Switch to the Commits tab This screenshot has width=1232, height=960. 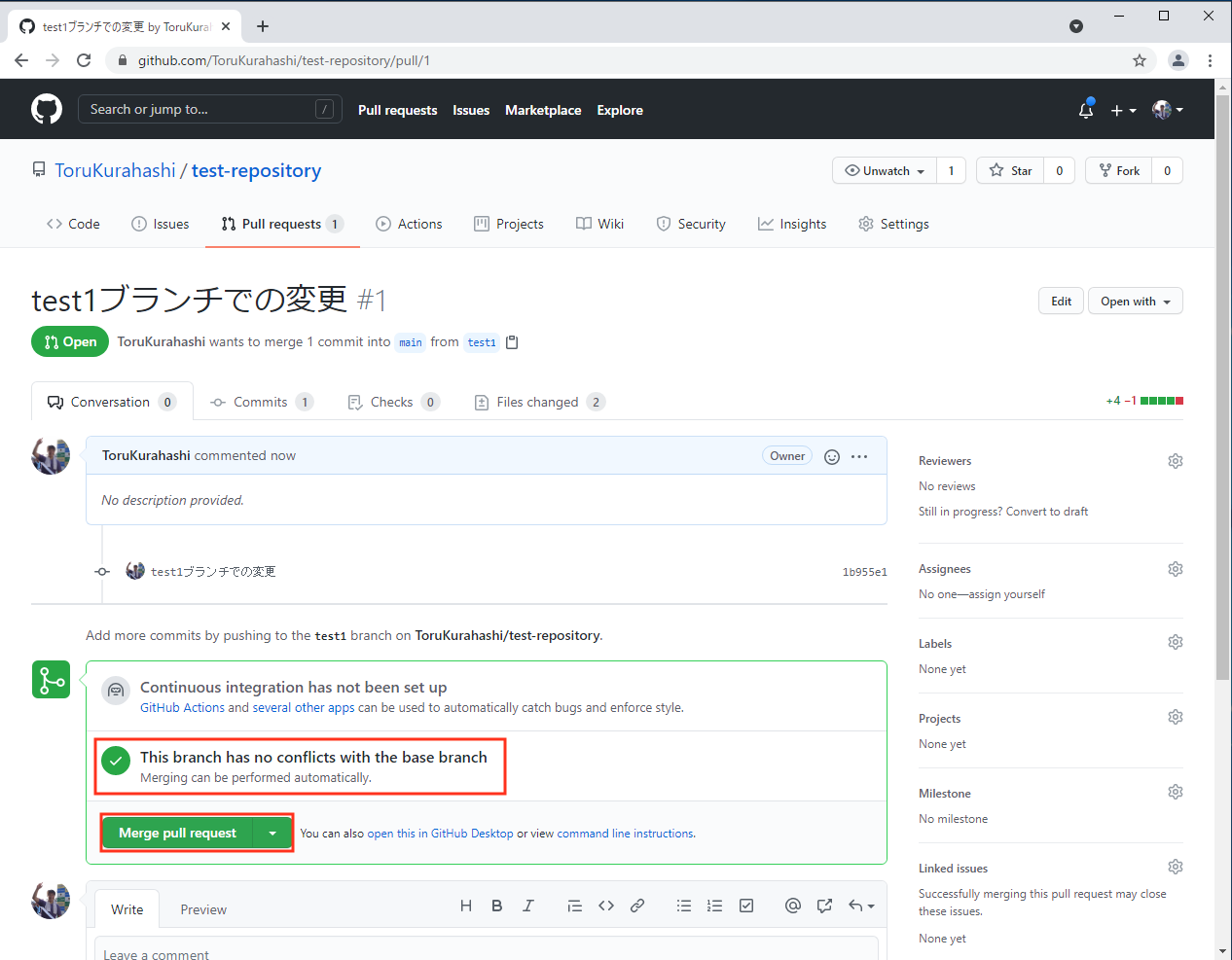262,402
